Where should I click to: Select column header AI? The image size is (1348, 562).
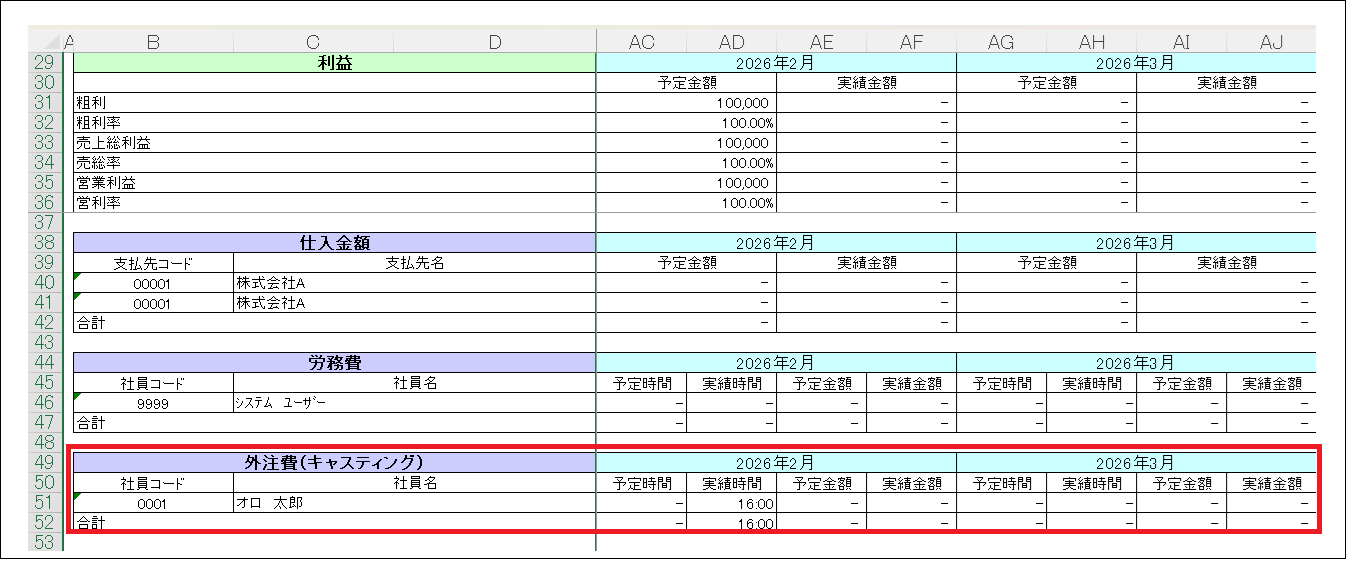[1181, 41]
